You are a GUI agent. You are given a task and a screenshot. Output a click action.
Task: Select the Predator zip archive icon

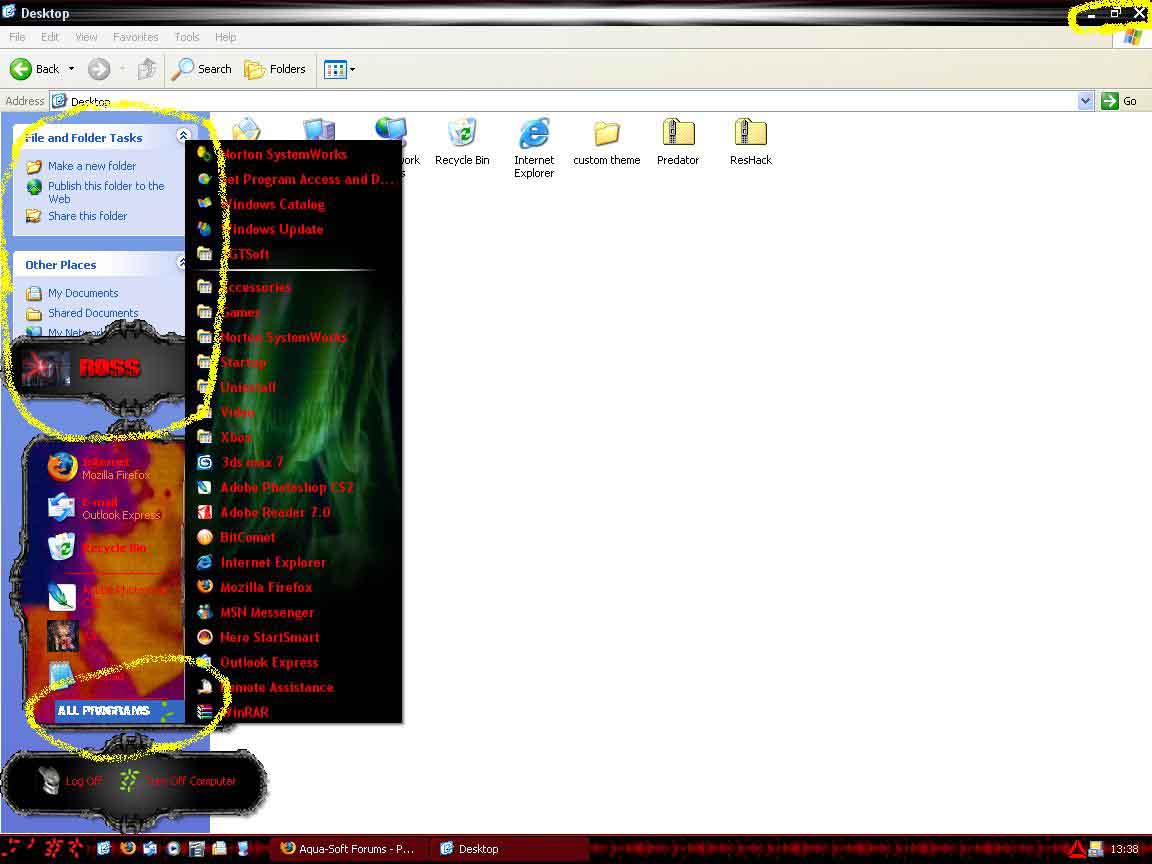[x=677, y=141]
